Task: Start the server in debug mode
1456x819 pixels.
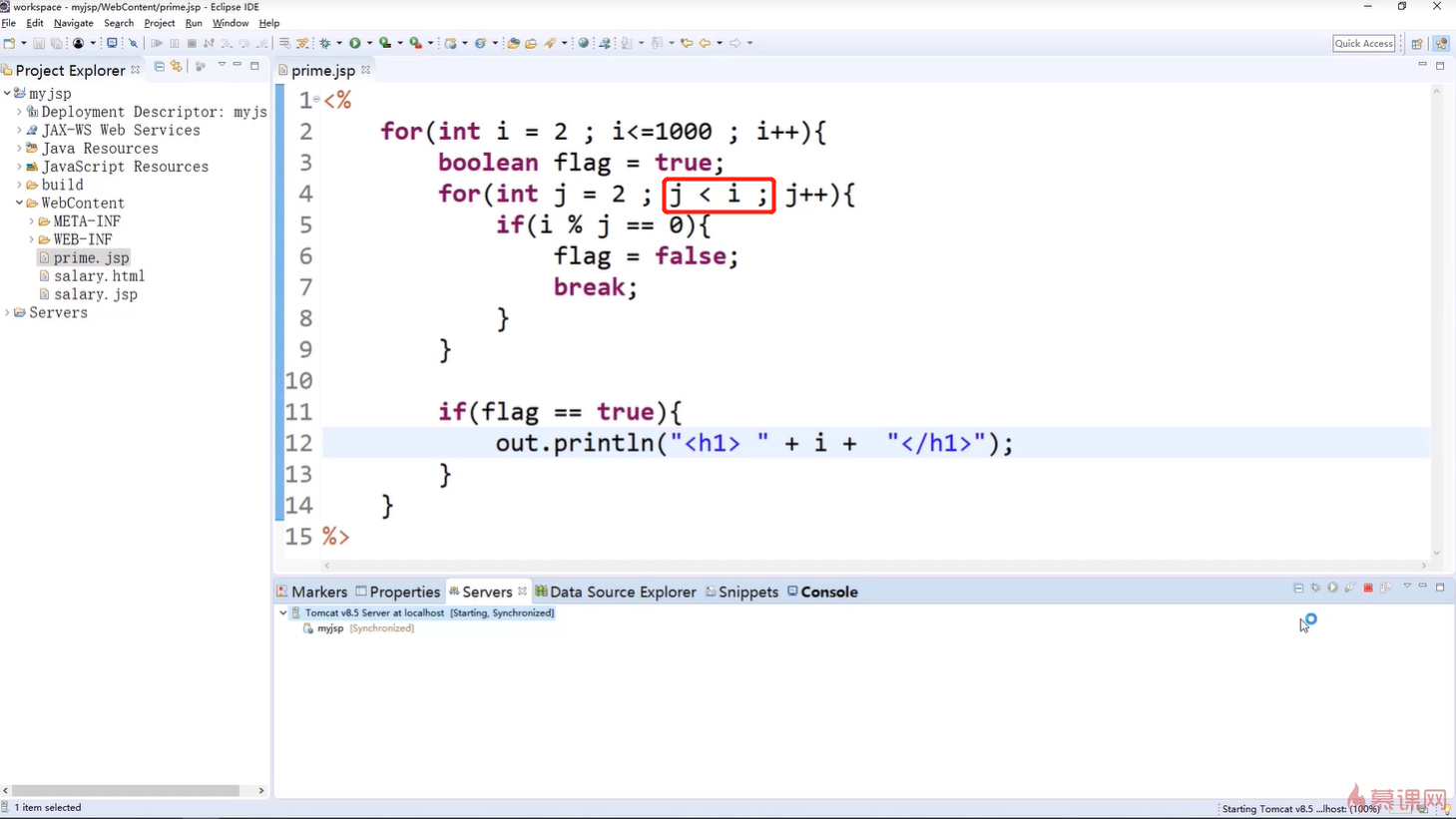Action: 1315,589
